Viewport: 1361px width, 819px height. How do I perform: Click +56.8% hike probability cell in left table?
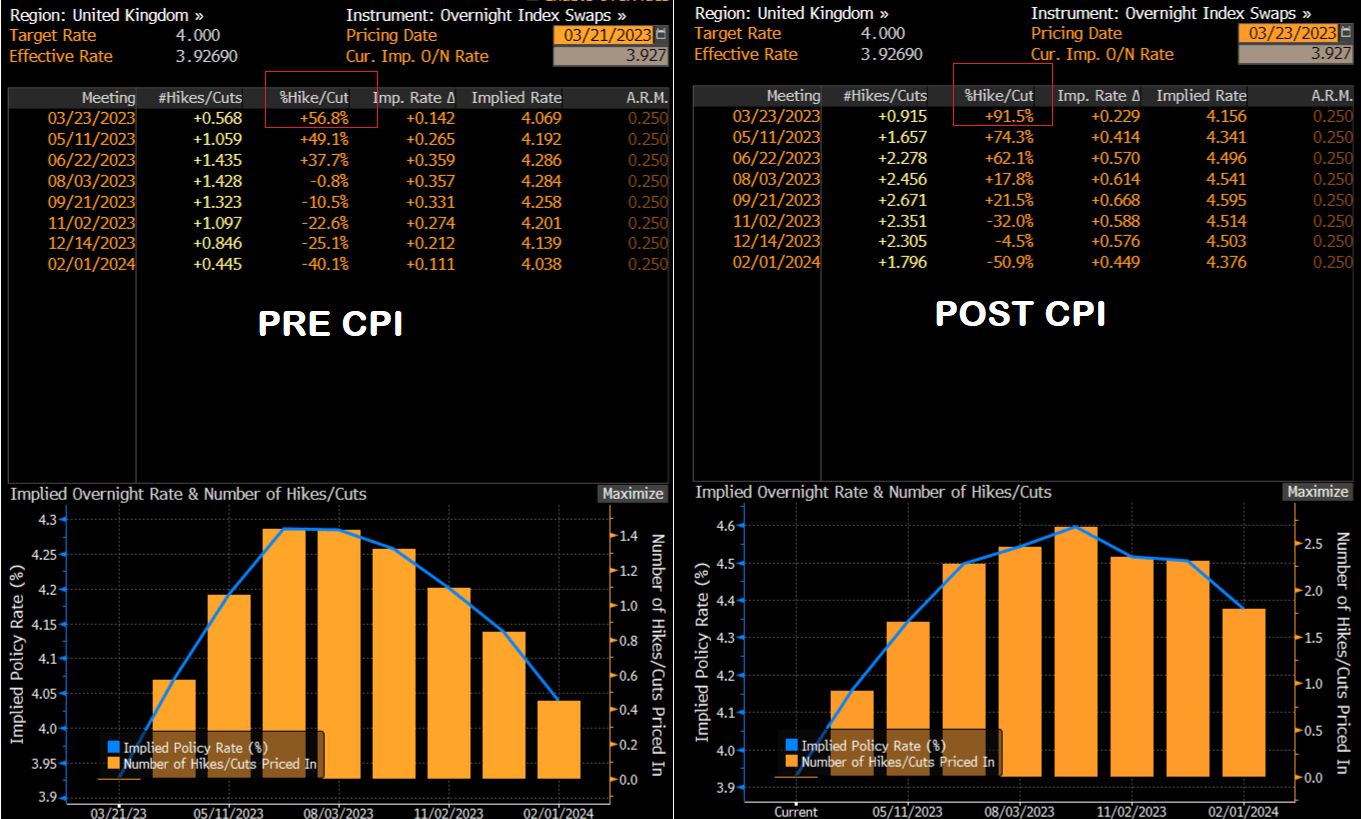click(x=324, y=118)
